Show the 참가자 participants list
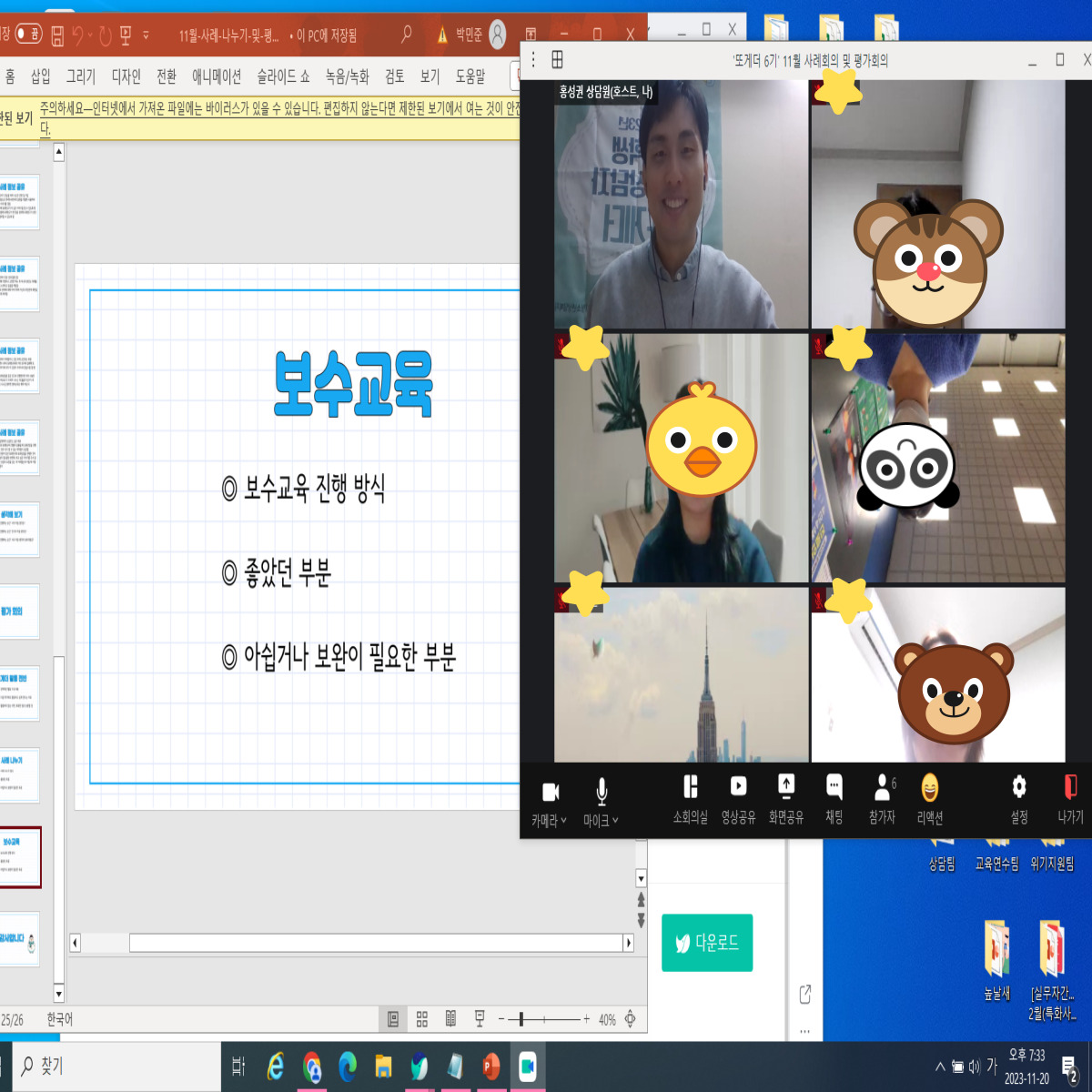The image size is (1092, 1092). [882, 787]
